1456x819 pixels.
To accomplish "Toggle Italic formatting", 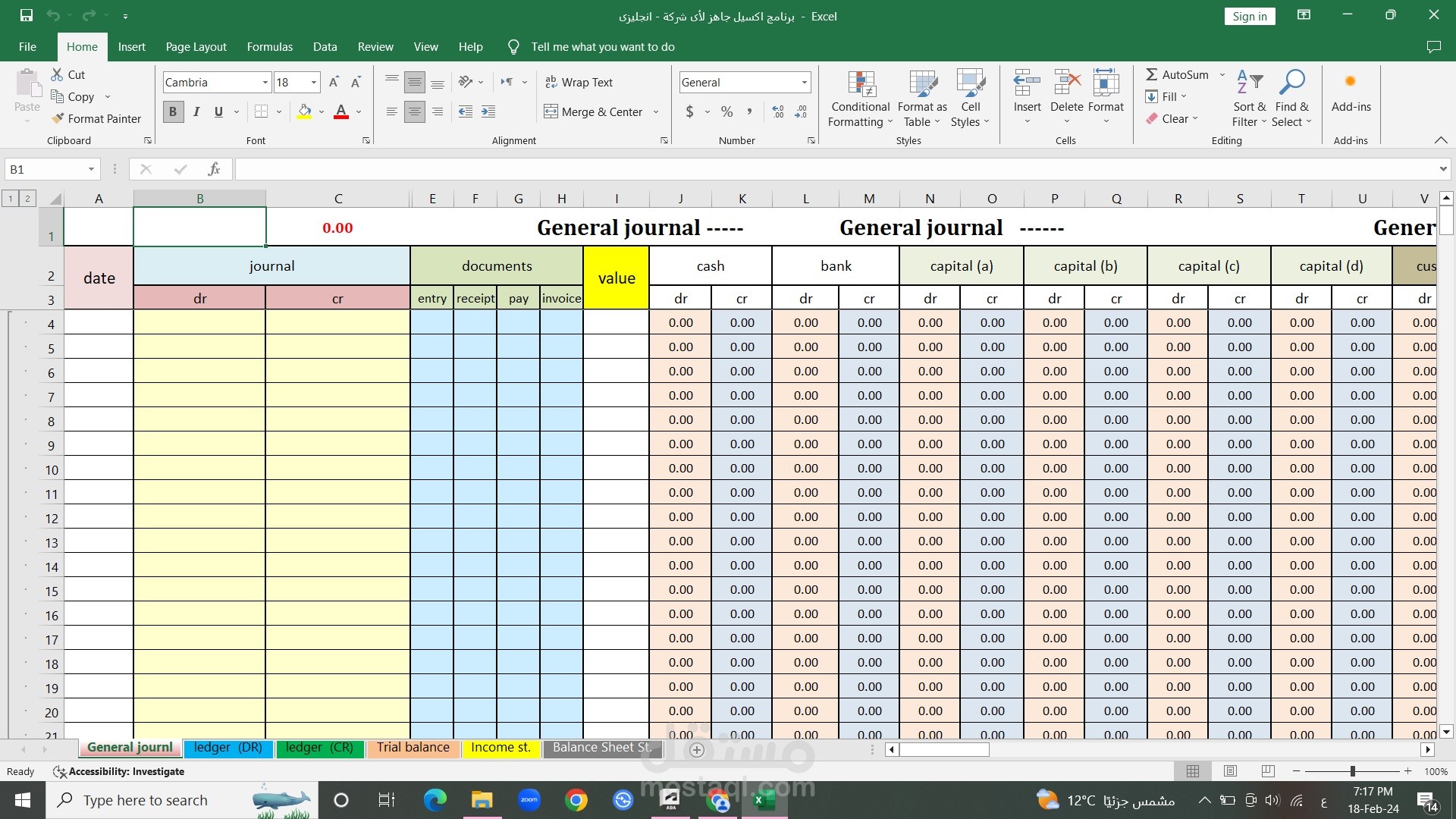I will (196, 111).
